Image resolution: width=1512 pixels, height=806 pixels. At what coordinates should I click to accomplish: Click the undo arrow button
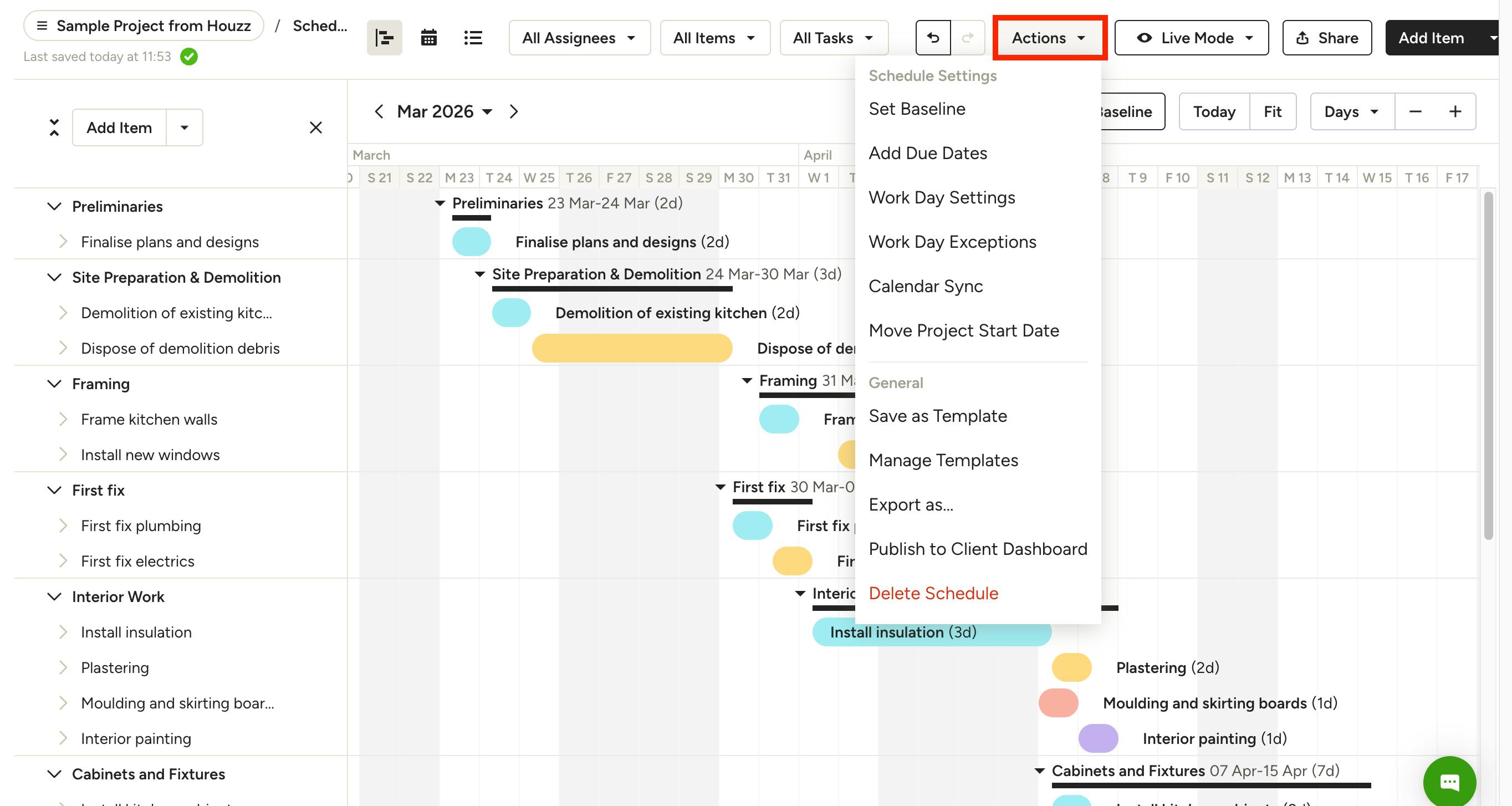tap(933, 38)
